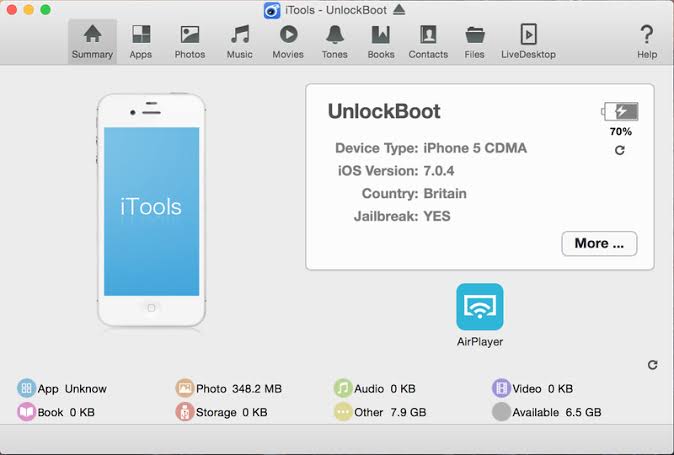Open the Summary tab
Viewport: 674px width, 455px height.
92,42
